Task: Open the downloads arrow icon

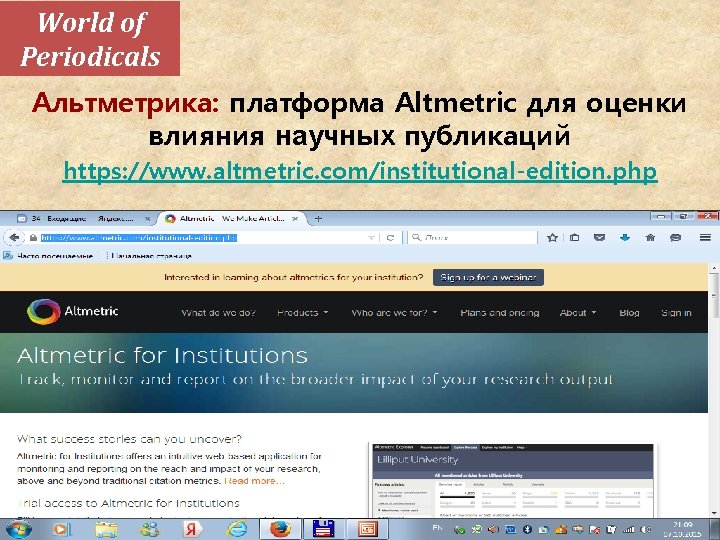Action: coord(624,237)
